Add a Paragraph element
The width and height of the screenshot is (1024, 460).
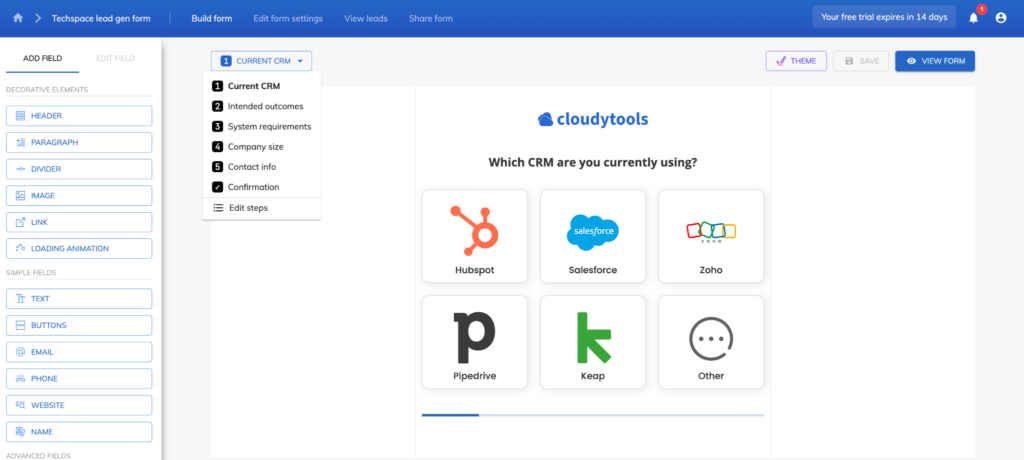pos(79,142)
